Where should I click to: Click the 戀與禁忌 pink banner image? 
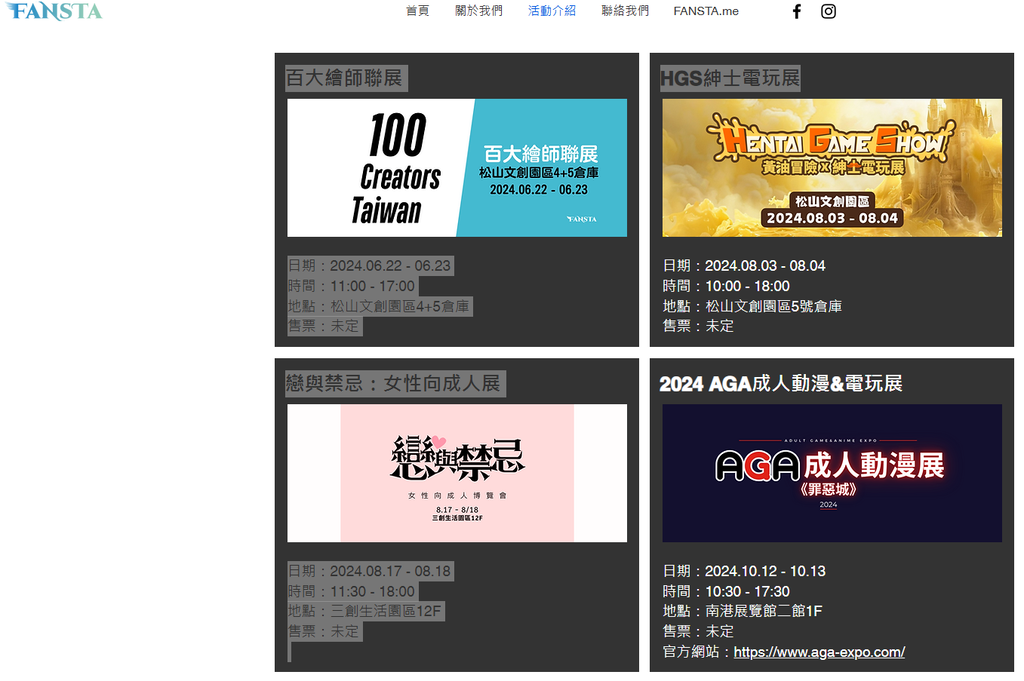tap(457, 473)
